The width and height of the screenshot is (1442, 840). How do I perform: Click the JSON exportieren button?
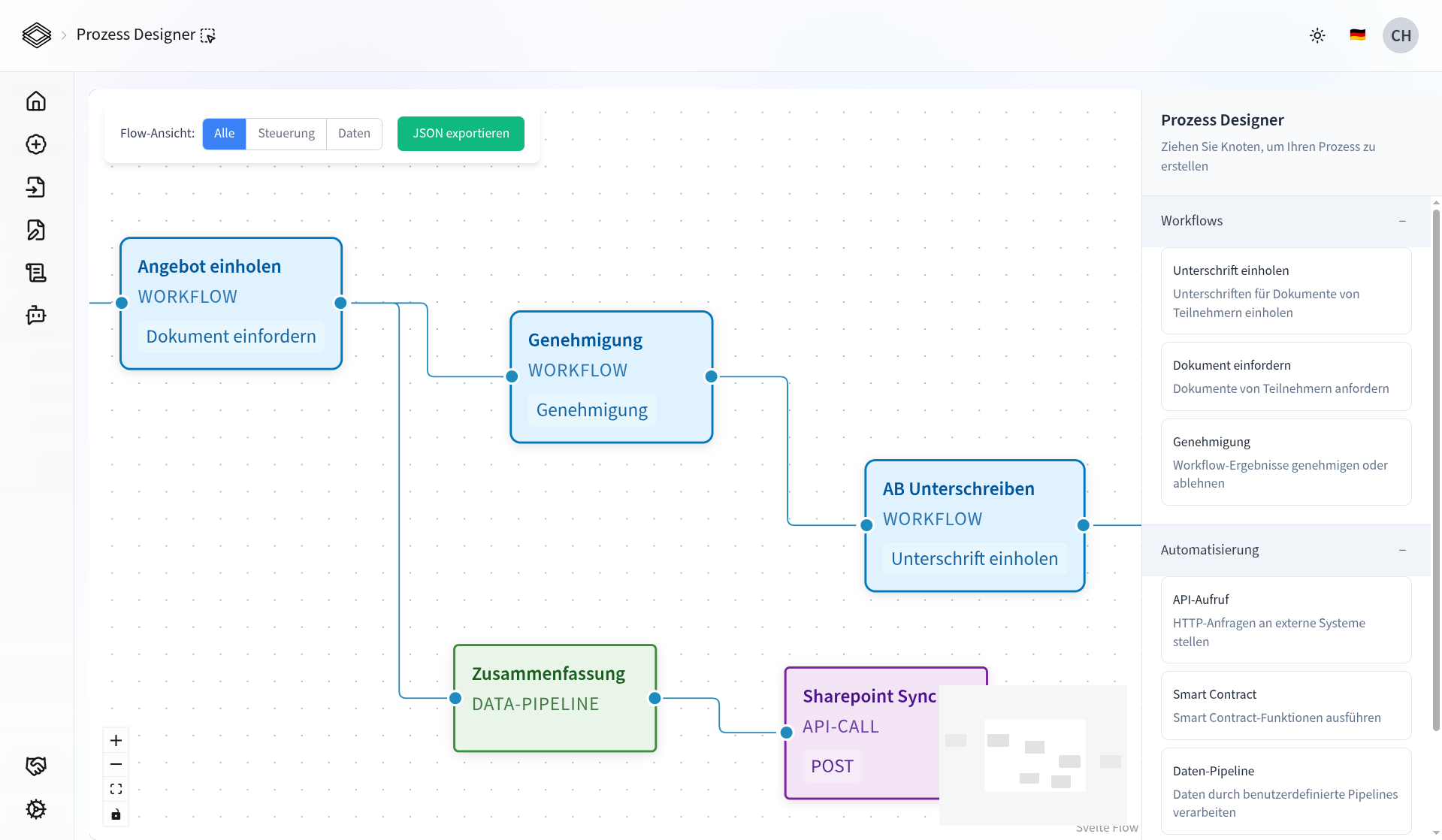[x=460, y=133]
